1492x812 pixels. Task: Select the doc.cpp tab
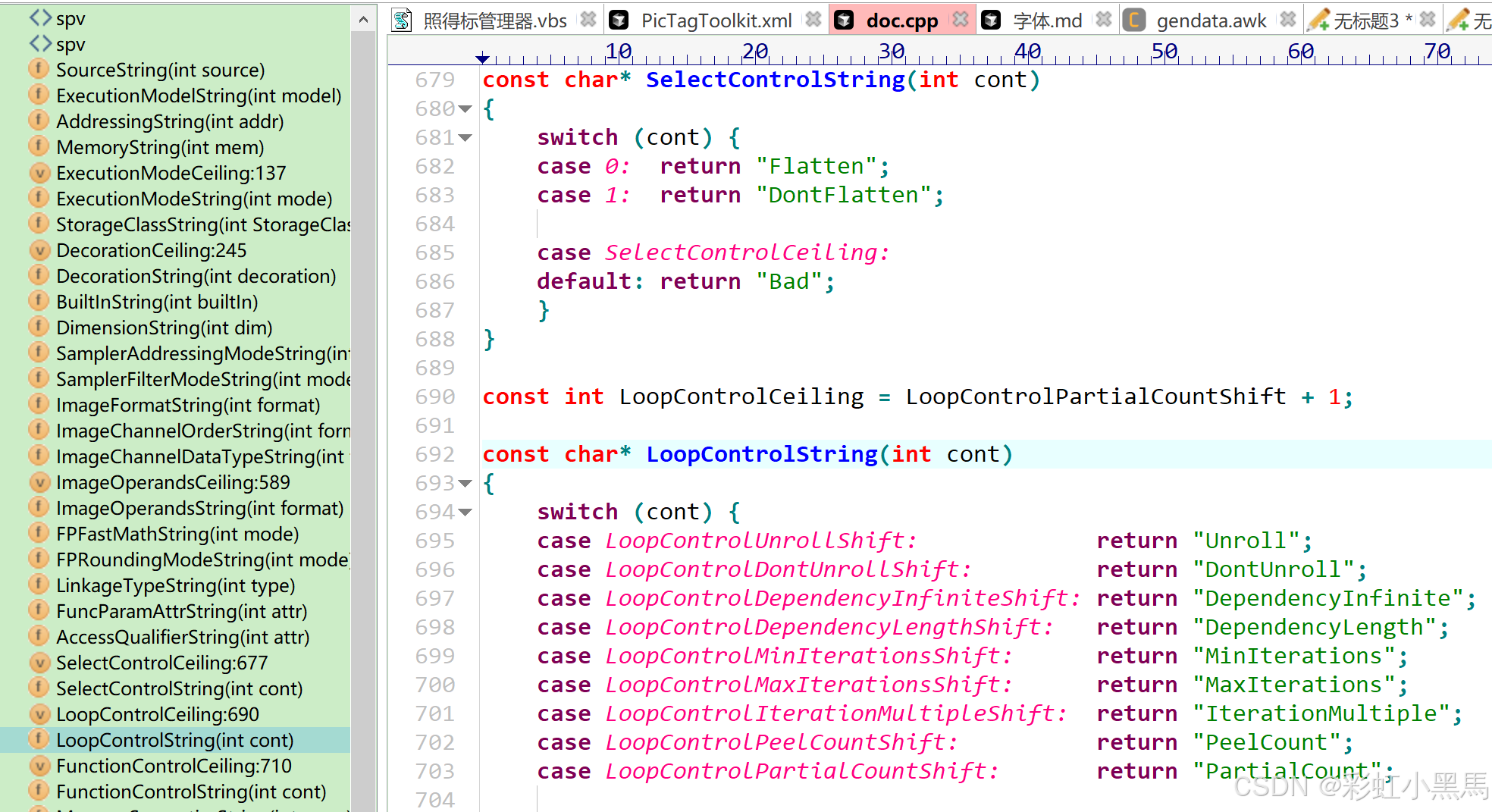pyautogui.click(x=901, y=20)
